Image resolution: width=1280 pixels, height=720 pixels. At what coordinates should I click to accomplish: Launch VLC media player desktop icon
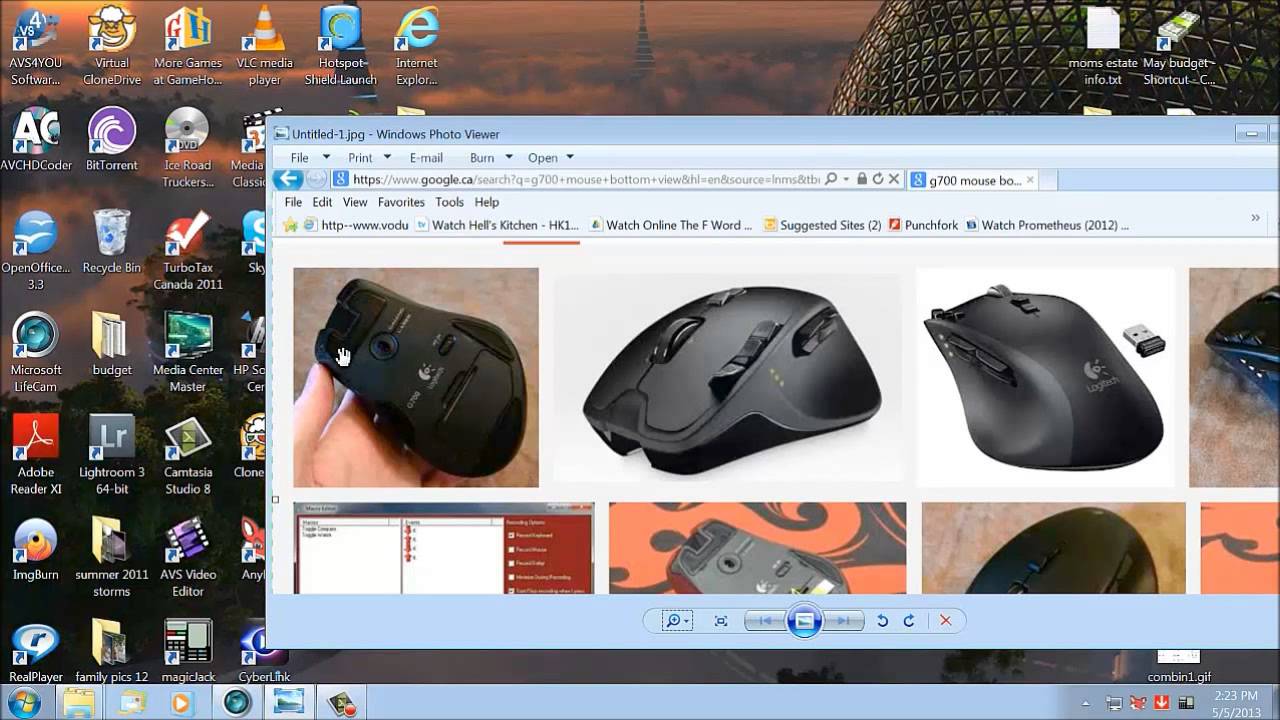point(265,47)
